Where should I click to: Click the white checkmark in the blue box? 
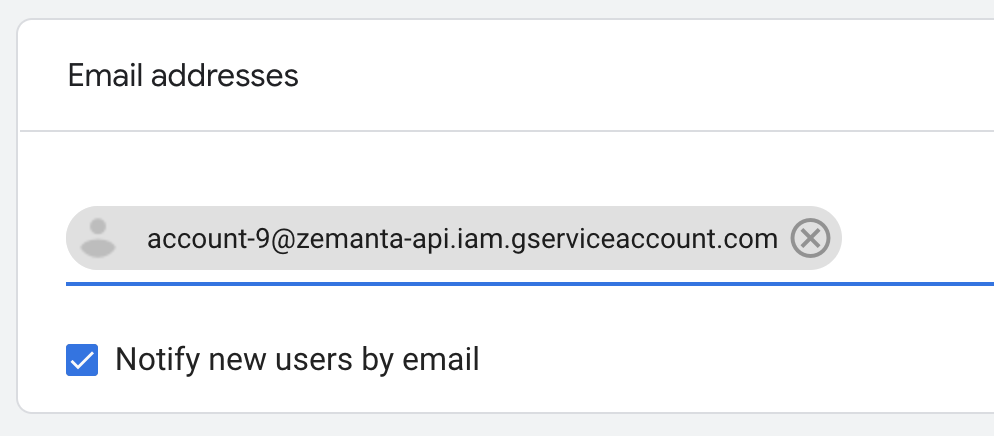pos(82,359)
